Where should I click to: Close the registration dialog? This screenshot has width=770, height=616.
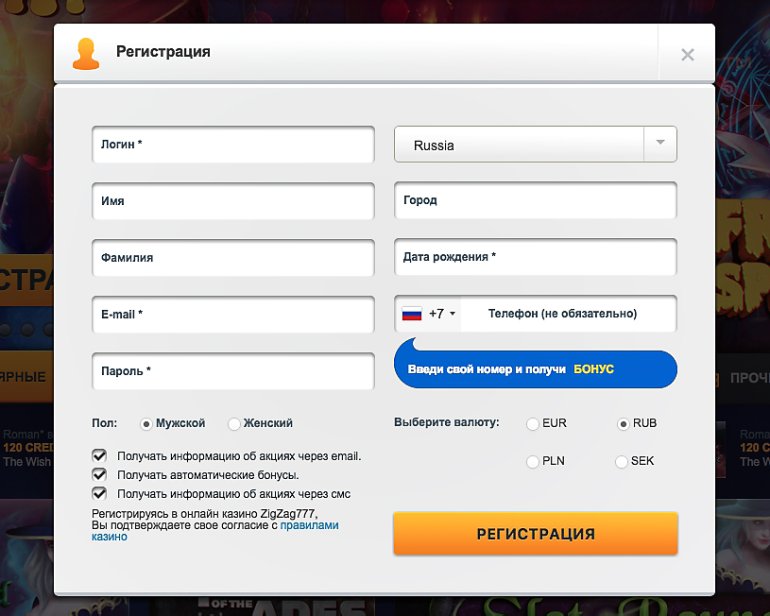(x=687, y=55)
